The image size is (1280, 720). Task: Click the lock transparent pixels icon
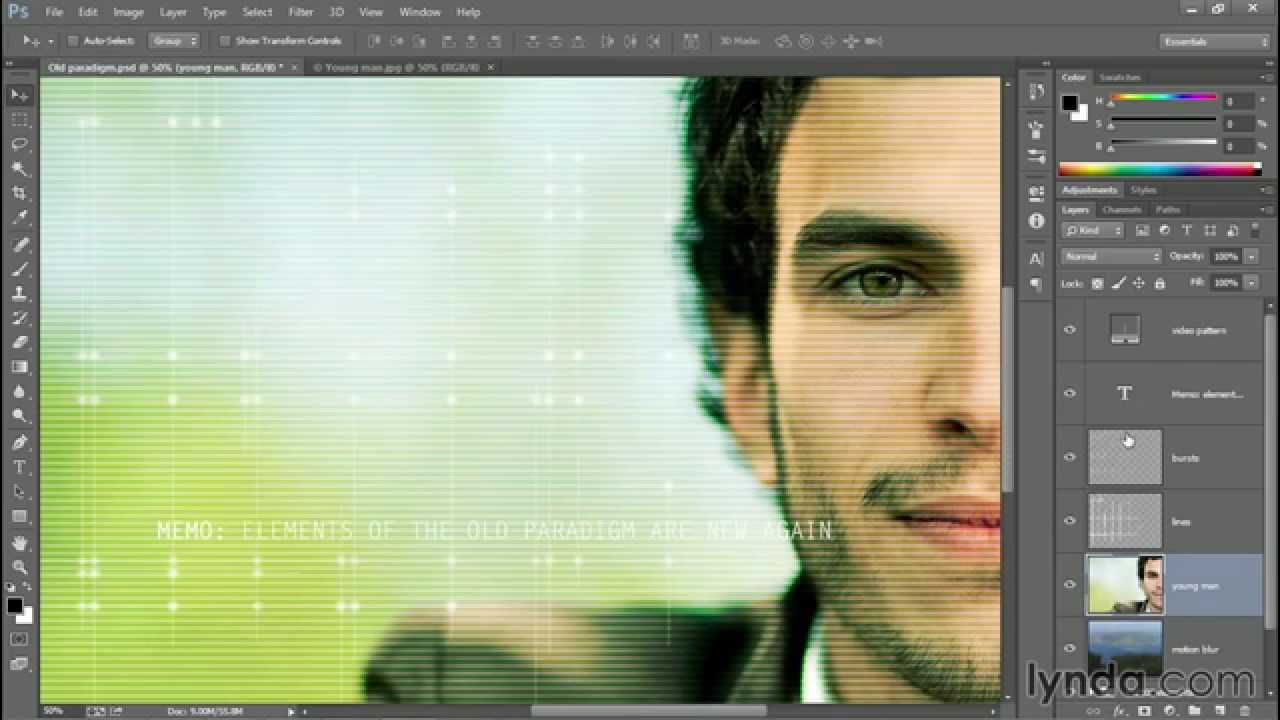point(1097,284)
